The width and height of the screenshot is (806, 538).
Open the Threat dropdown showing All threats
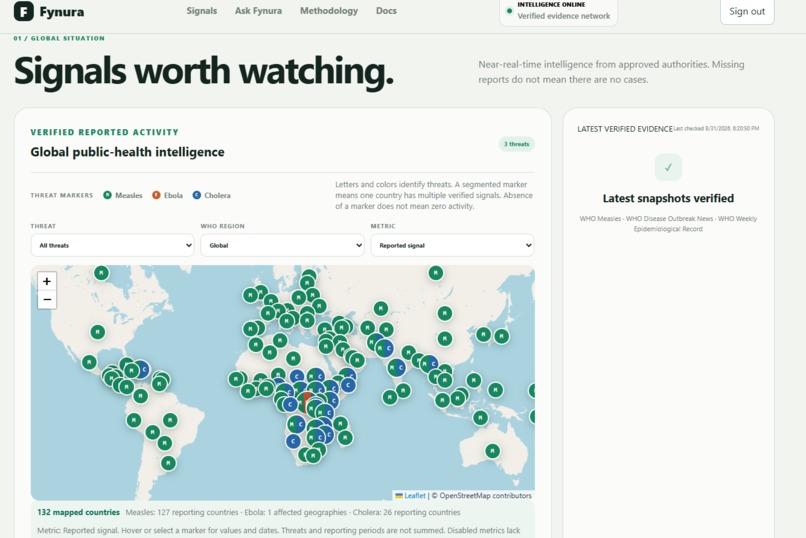pyautogui.click(x=113, y=245)
